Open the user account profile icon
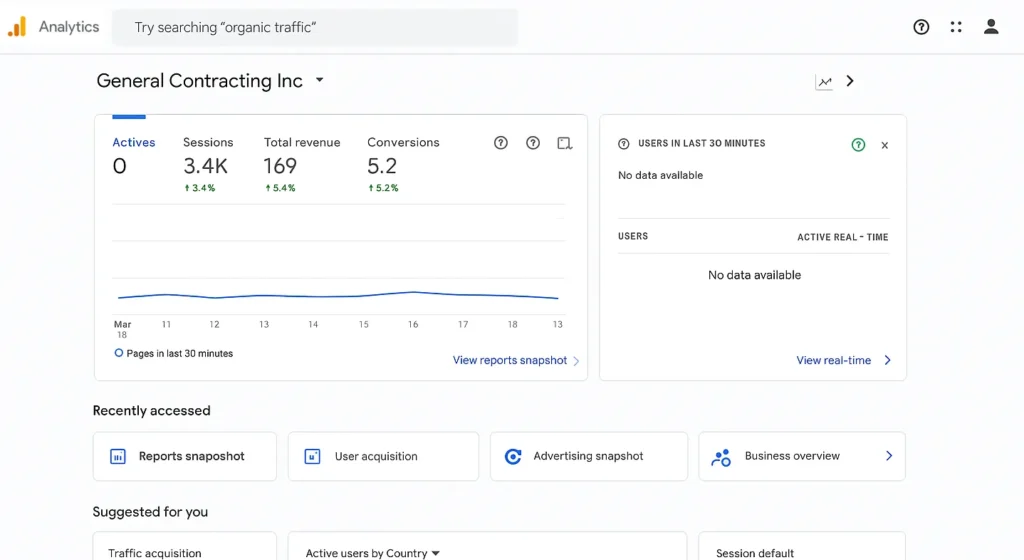The width and height of the screenshot is (1024, 560). (x=991, y=27)
